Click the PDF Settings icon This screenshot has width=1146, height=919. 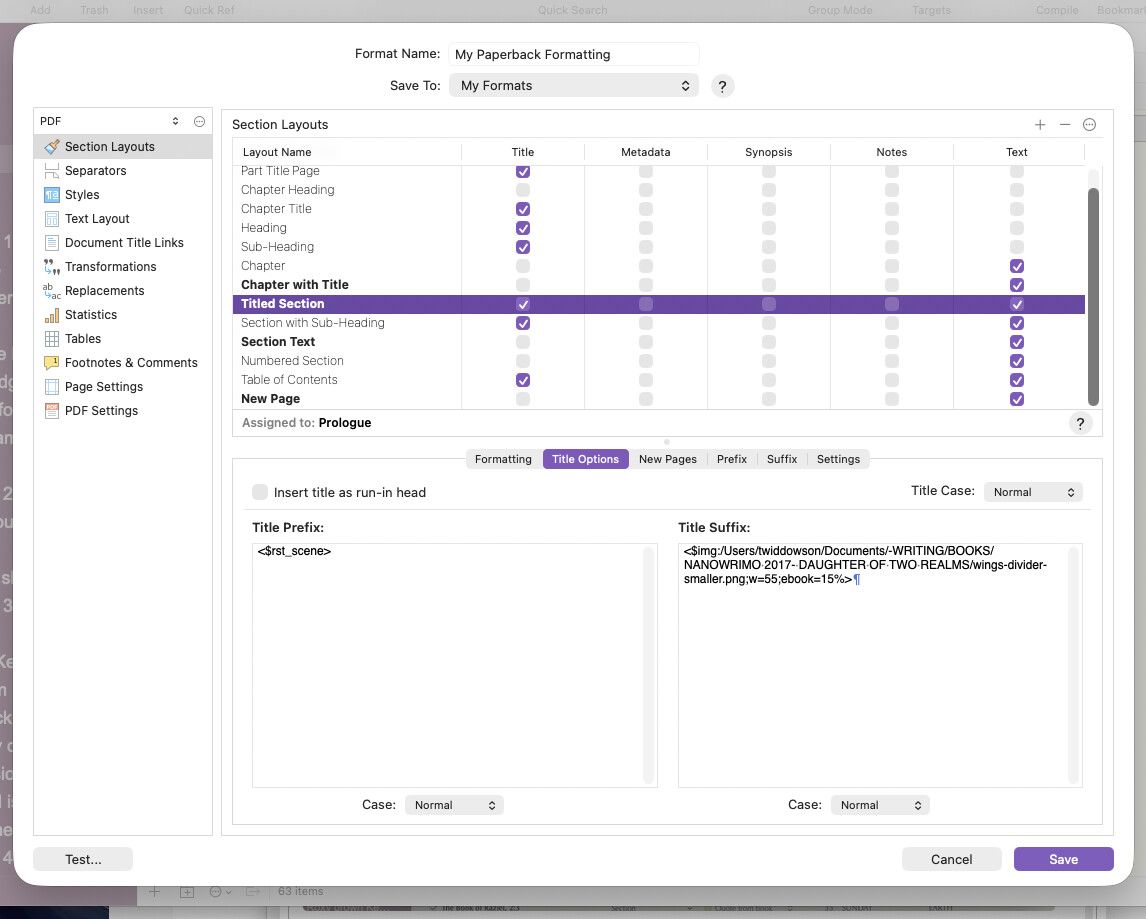point(52,411)
